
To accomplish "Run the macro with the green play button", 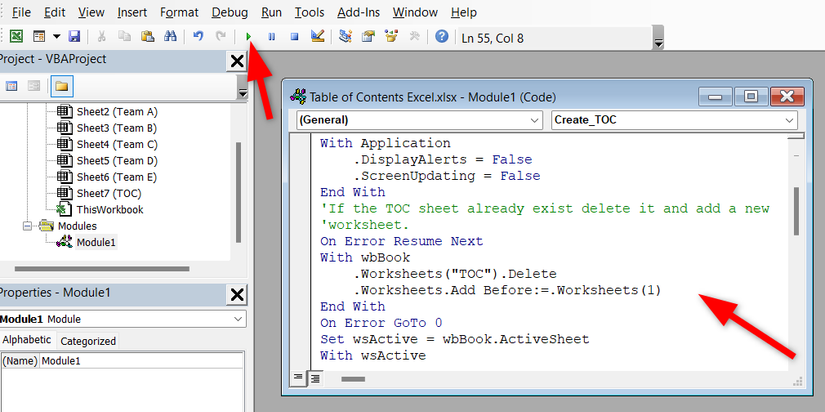I will [x=249, y=37].
